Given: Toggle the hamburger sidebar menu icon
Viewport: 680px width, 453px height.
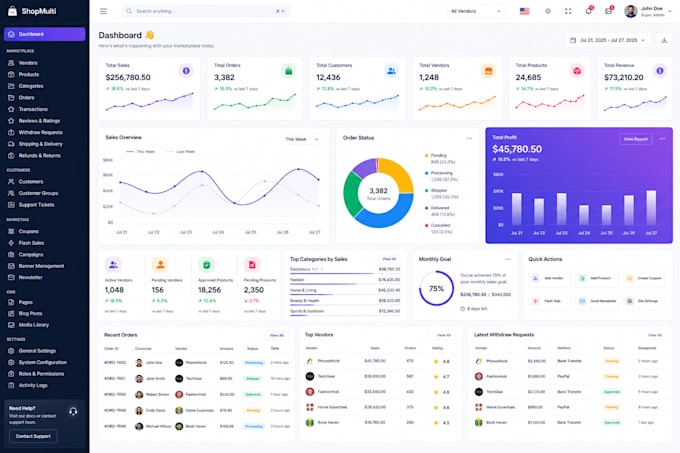Looking at the screenshot, I should tap(103, 11).
